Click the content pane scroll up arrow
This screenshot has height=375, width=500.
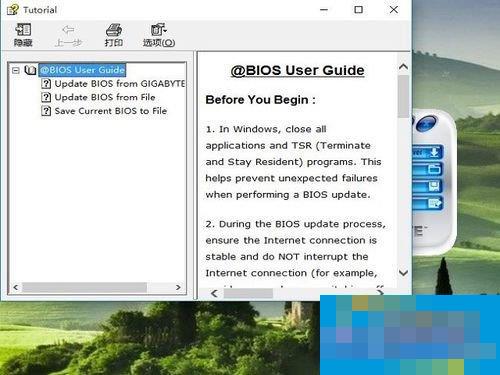point(403,67)
